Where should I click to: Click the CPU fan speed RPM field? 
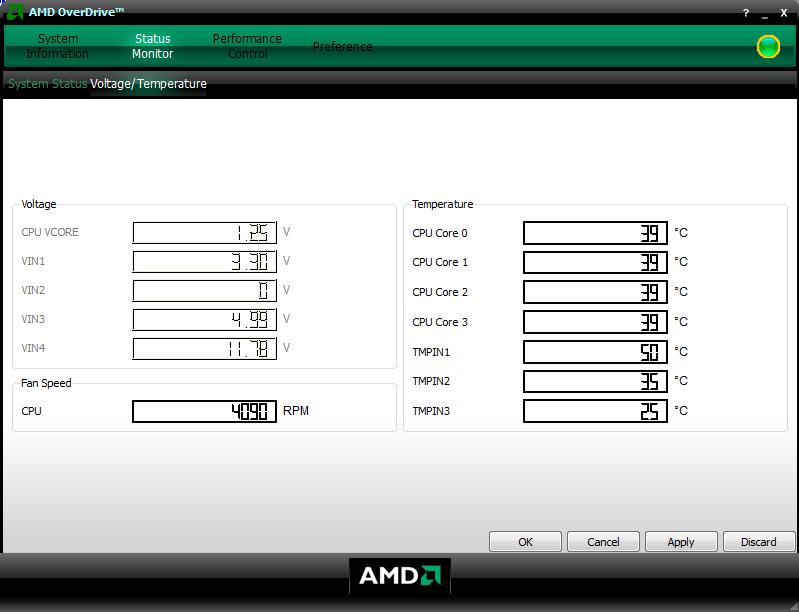[x=204, y=411]
